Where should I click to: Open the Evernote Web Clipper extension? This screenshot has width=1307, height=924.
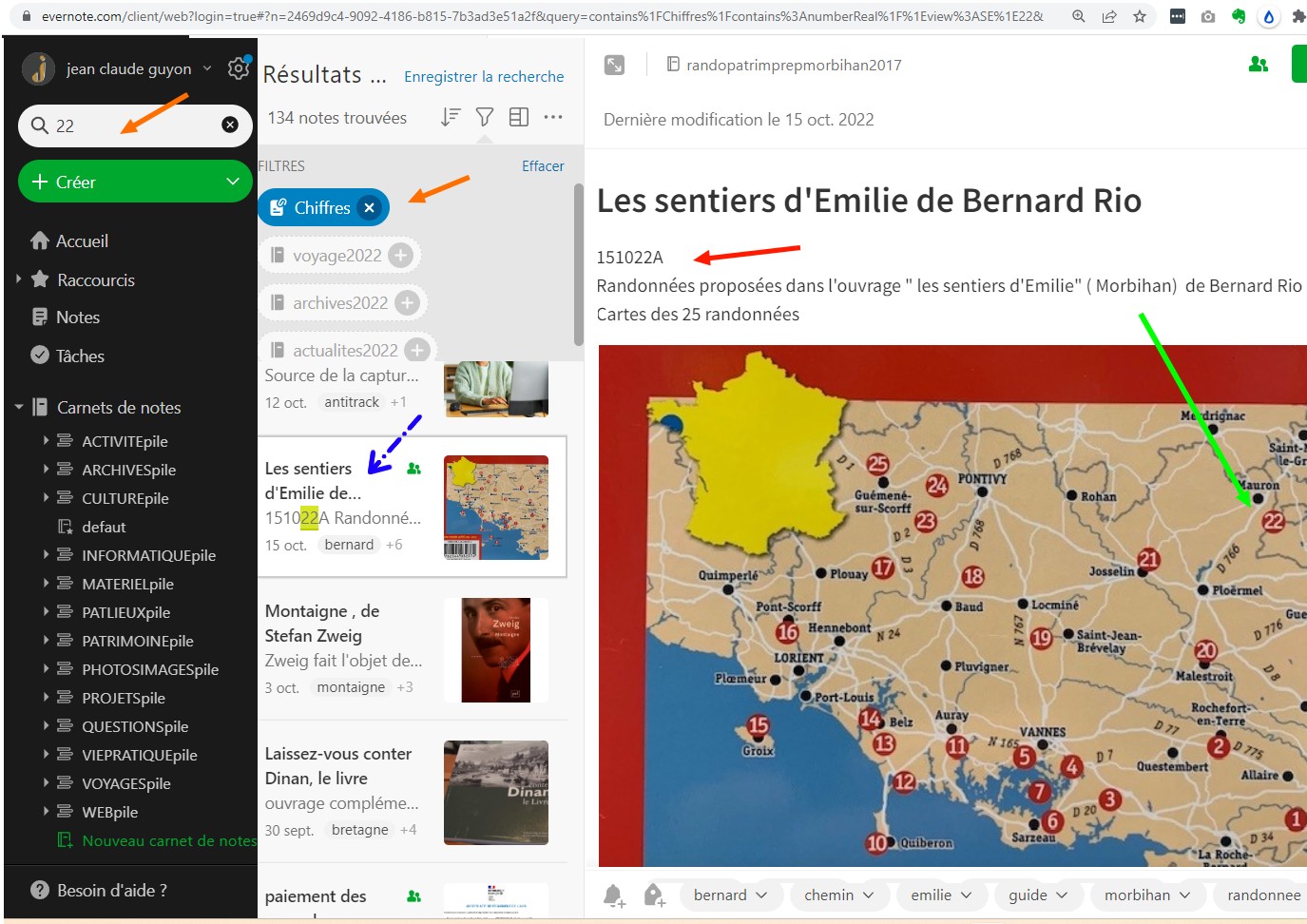(1239, 16)
